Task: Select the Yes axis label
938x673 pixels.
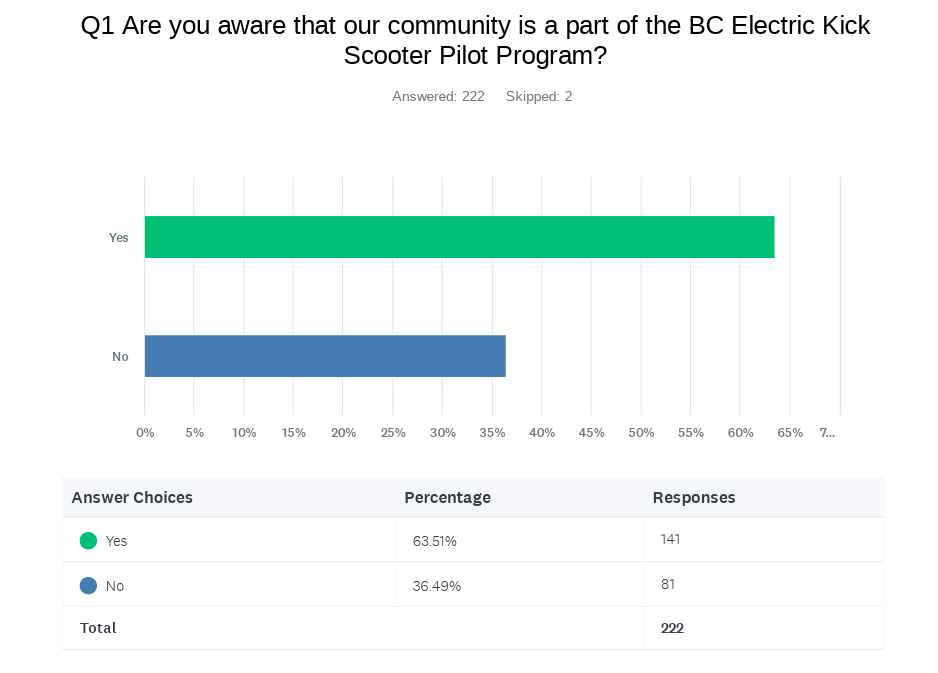Action: point(119,238)
